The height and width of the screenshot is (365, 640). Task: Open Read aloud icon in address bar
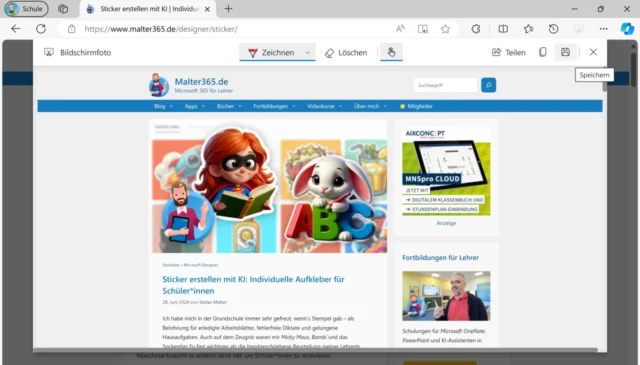click(x=400, y=29)
